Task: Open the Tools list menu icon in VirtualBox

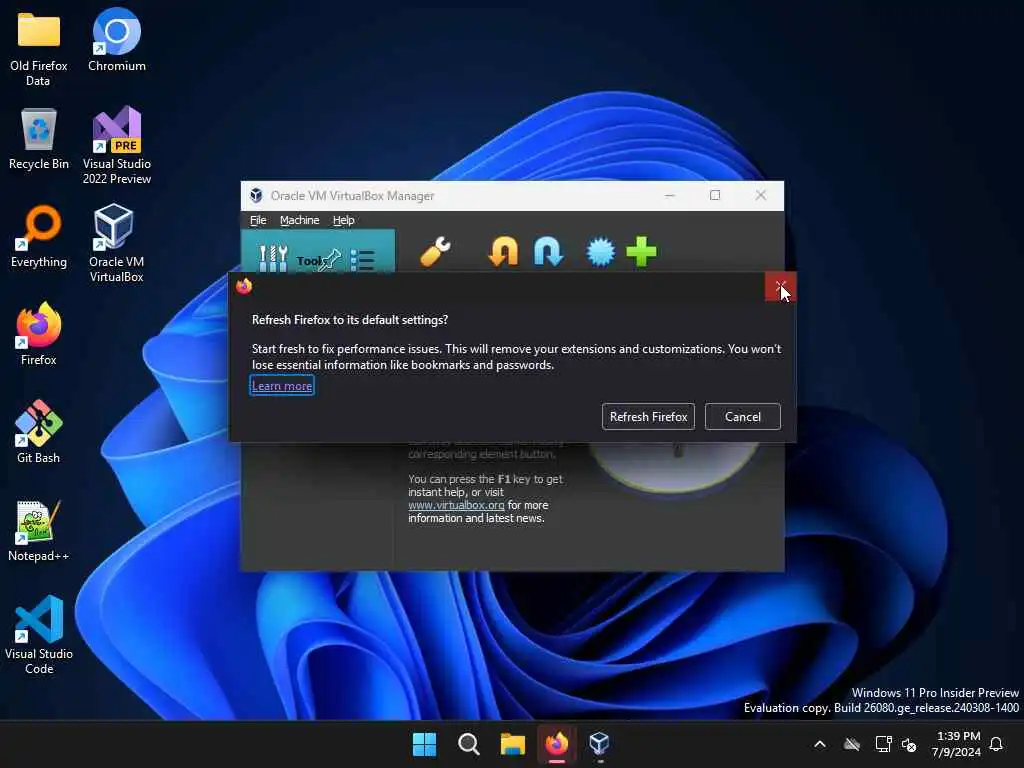Action: click(x=362, y=260)
